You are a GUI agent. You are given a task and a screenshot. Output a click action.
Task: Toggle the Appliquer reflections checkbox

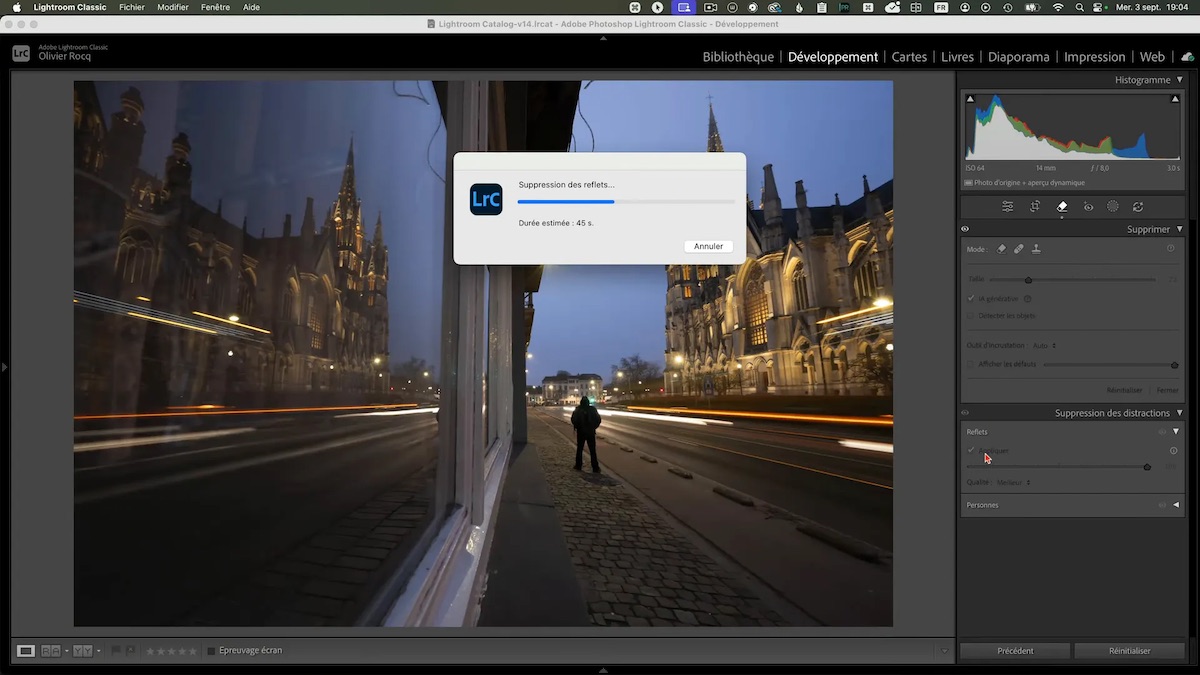[x=971, y=450]
